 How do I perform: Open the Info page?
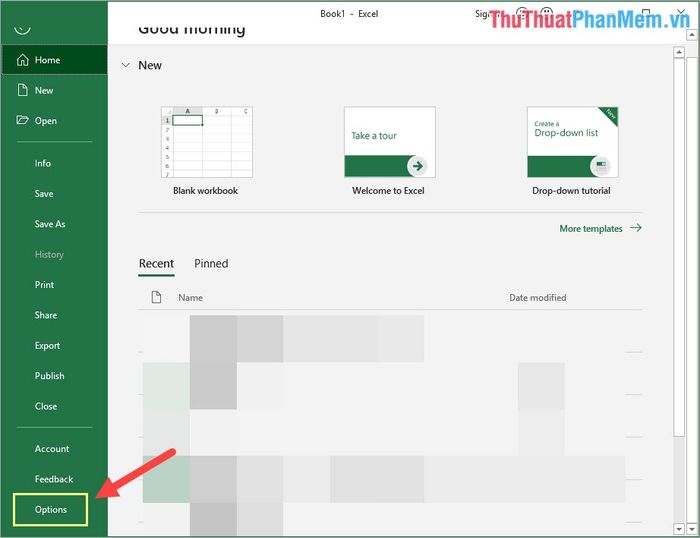tap(43, 163)
